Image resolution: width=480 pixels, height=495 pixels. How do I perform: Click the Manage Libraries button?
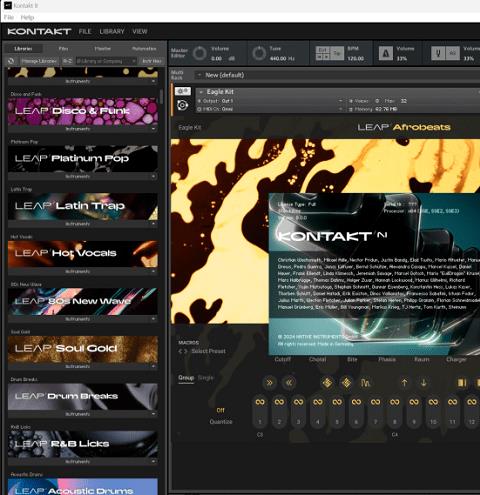click(x=39, y=61)
